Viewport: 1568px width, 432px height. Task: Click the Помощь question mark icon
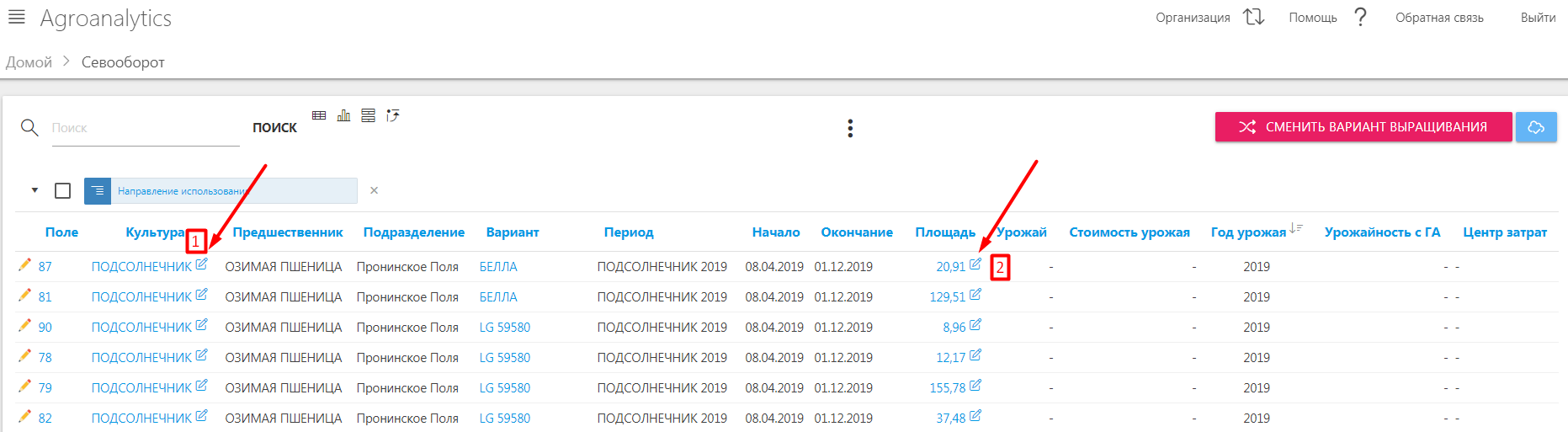pyautogui.click(x=1360, y=17)
